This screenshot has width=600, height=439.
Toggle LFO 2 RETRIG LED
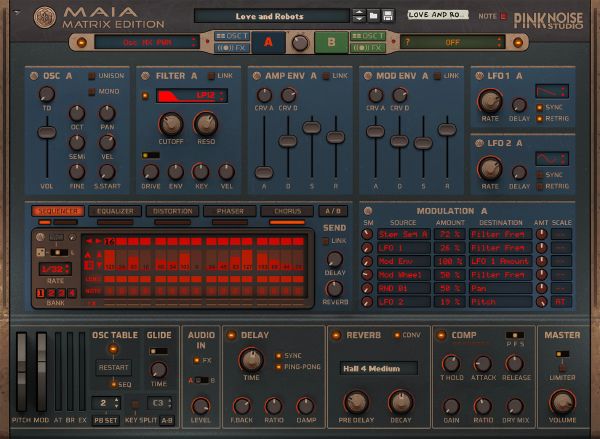point(540,186)
